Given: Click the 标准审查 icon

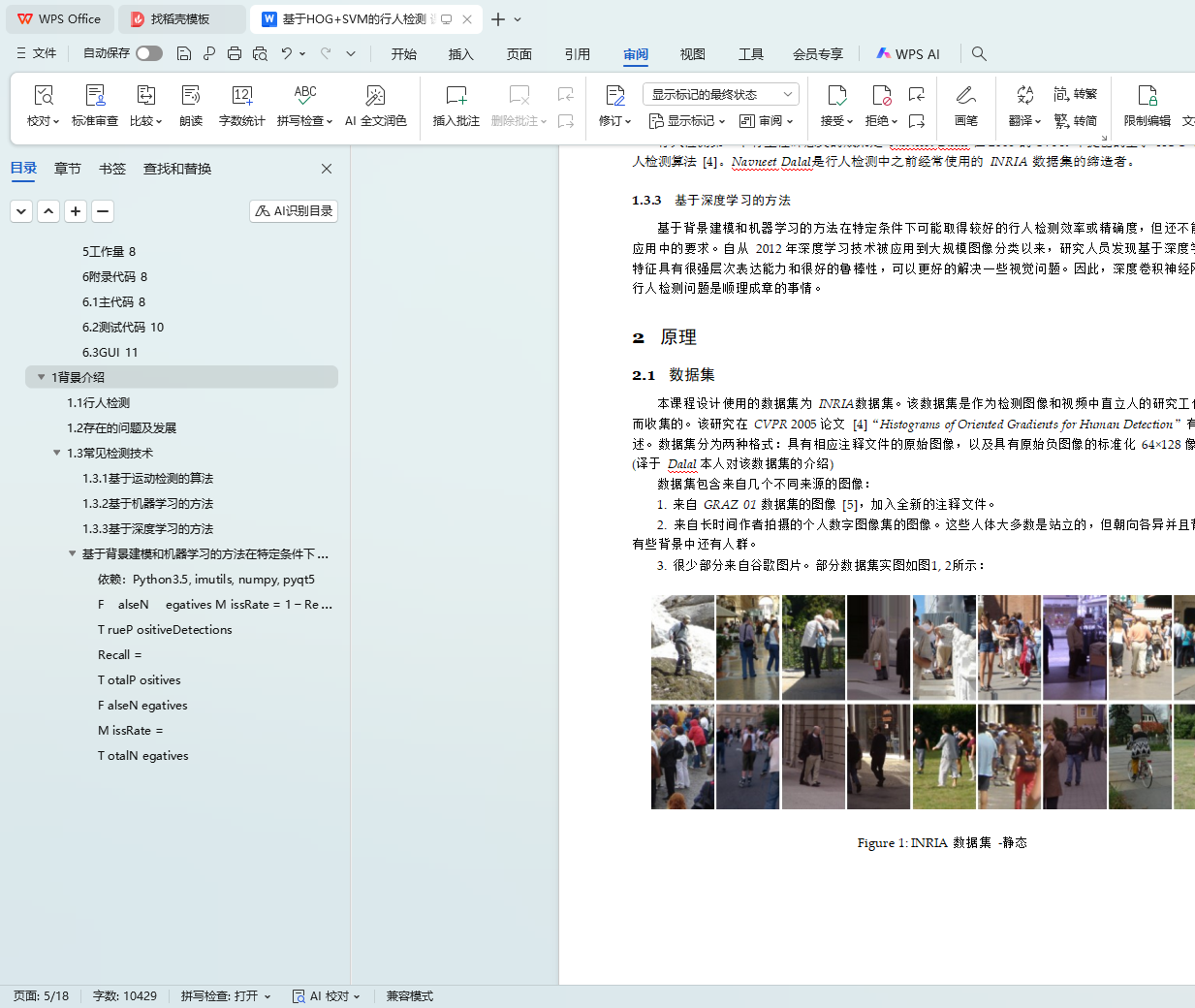Looking at the screenshot, I should point(95,96).
